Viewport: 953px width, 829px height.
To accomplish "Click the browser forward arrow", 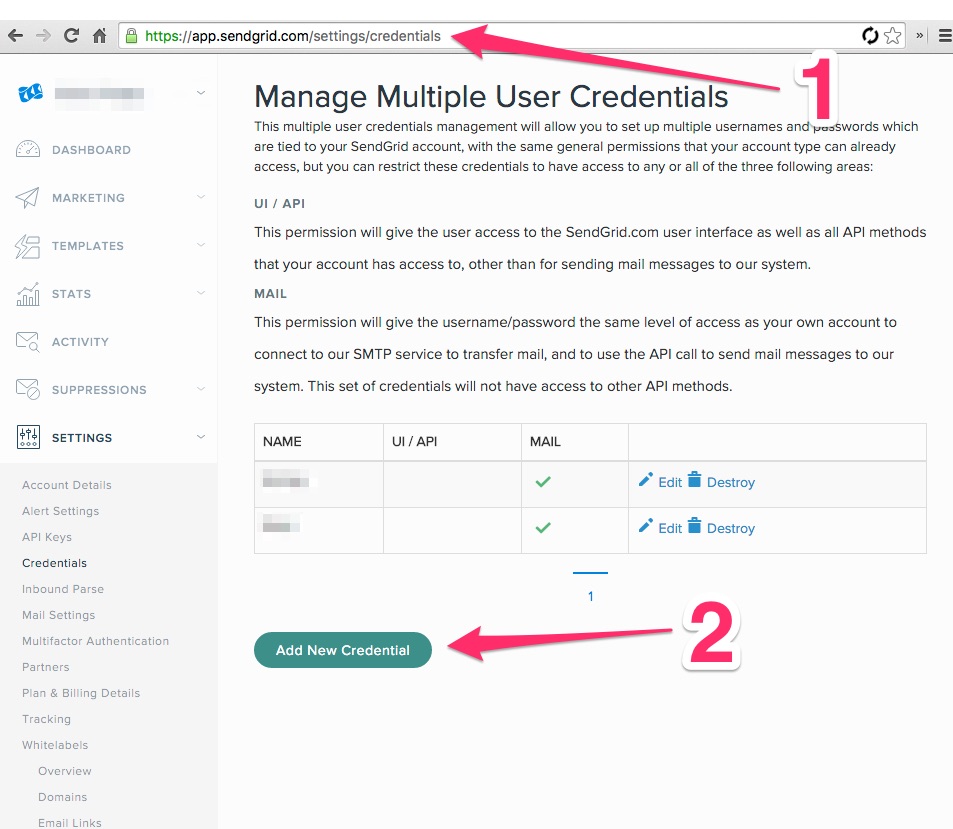I will click(43, 36).
